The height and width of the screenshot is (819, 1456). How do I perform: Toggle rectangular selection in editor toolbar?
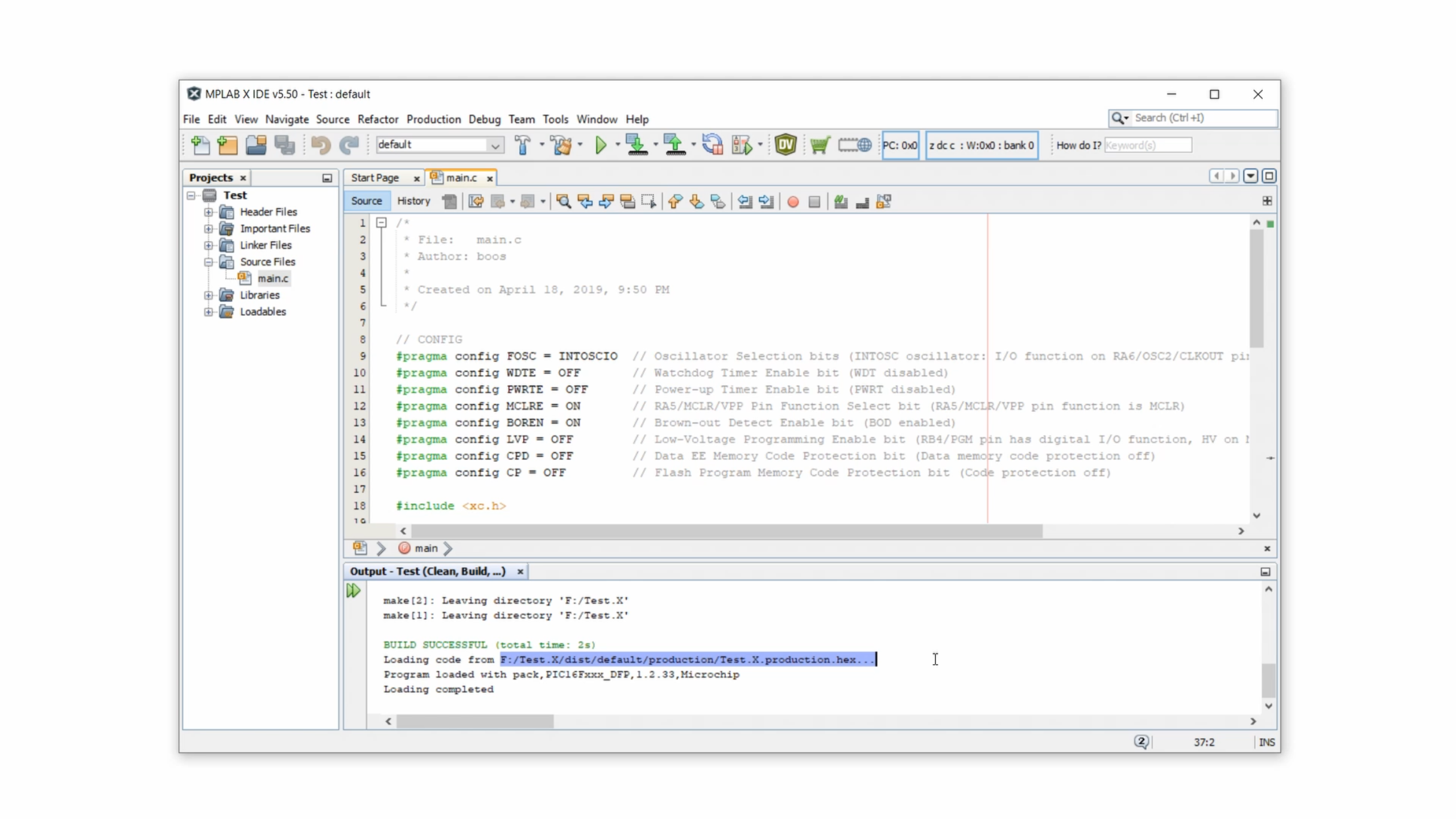[x=648, y=201]
